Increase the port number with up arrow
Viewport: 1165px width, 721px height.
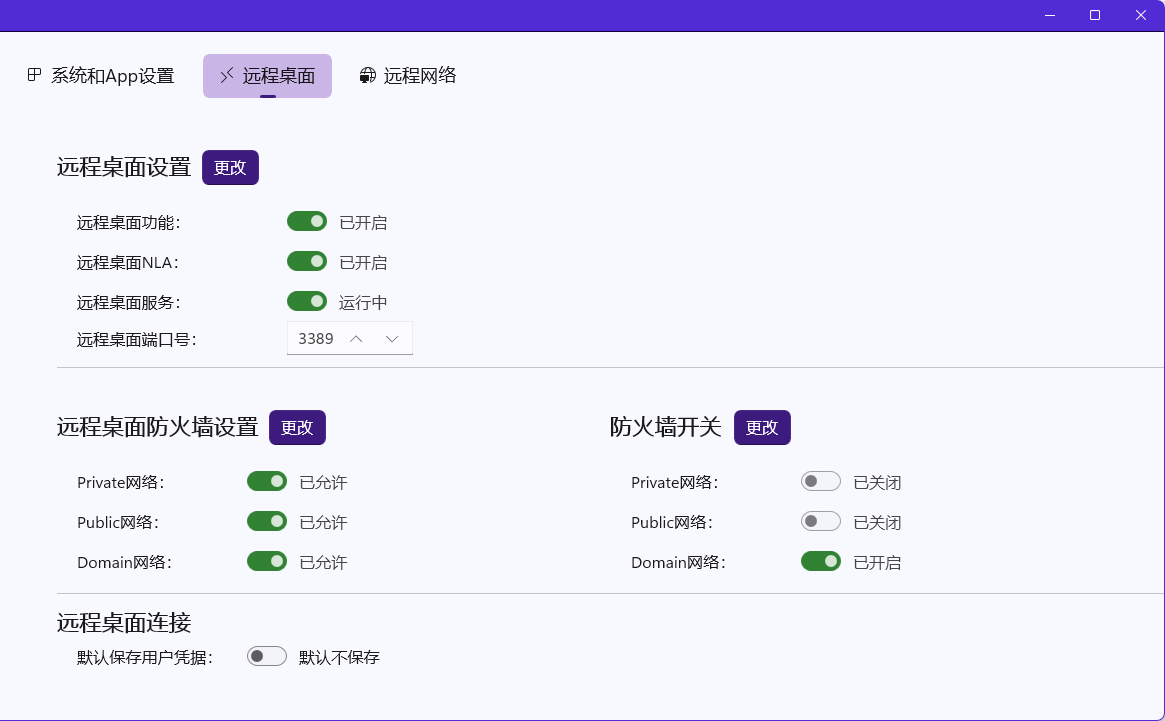coord(356,339)
